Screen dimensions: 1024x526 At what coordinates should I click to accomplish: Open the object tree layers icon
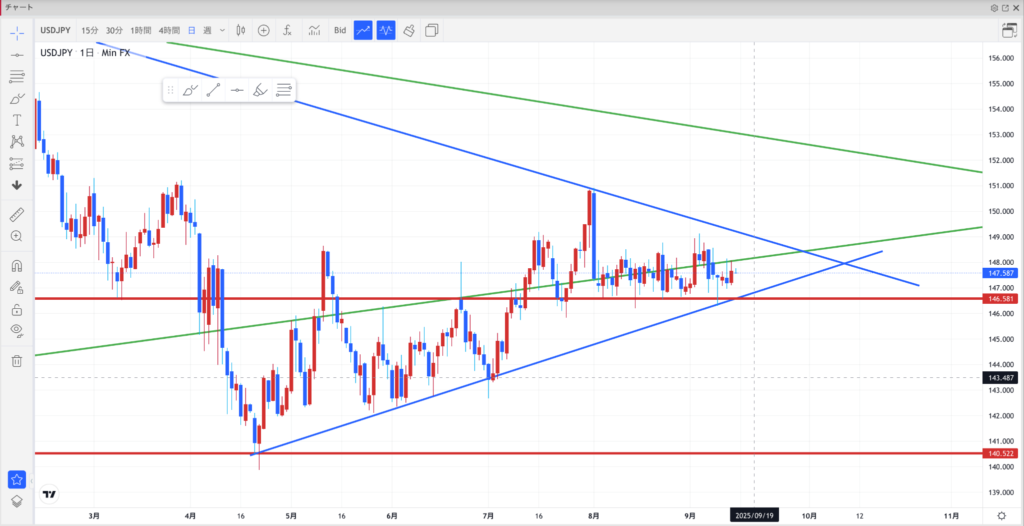[17, 501]
